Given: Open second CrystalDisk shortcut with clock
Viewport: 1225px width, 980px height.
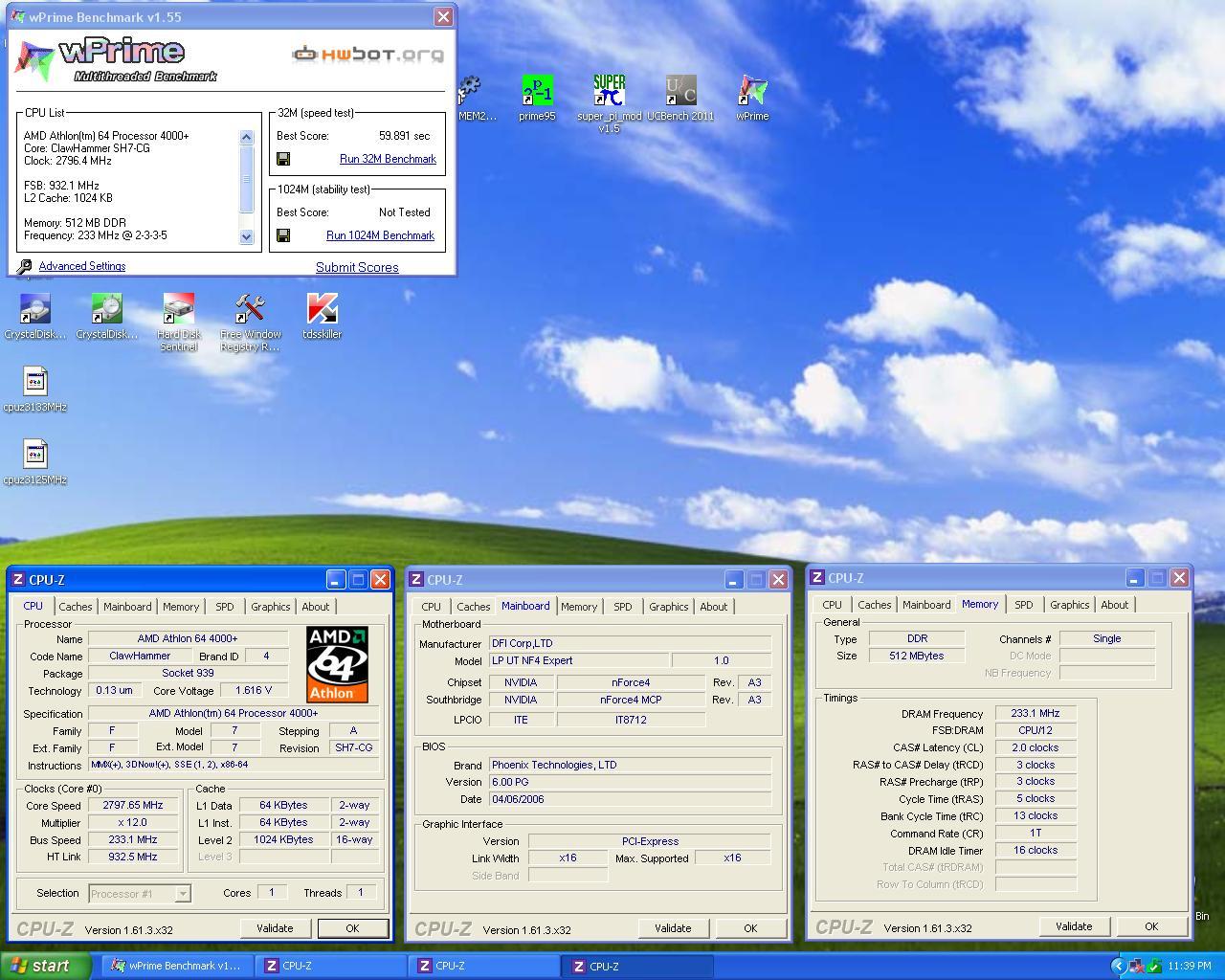Looking at the screenshot, I should [106, 309].
